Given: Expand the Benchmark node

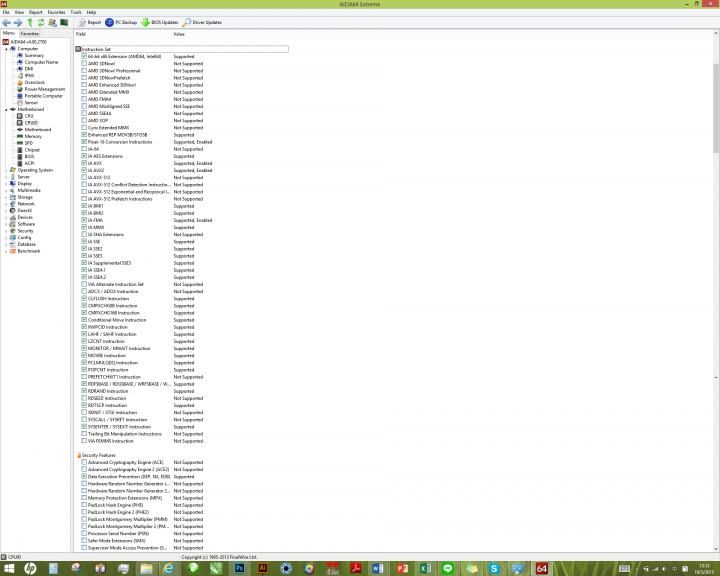Looking at the screenshot, I should 6,251.
